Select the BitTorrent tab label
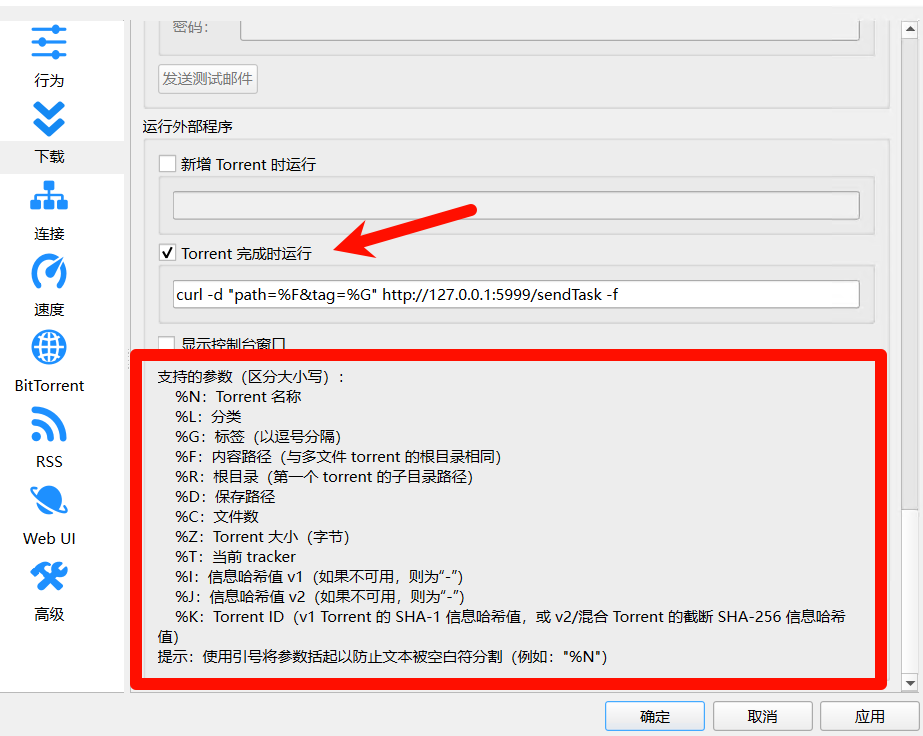This screenshot has width=923, height=736. coord(49,386)
